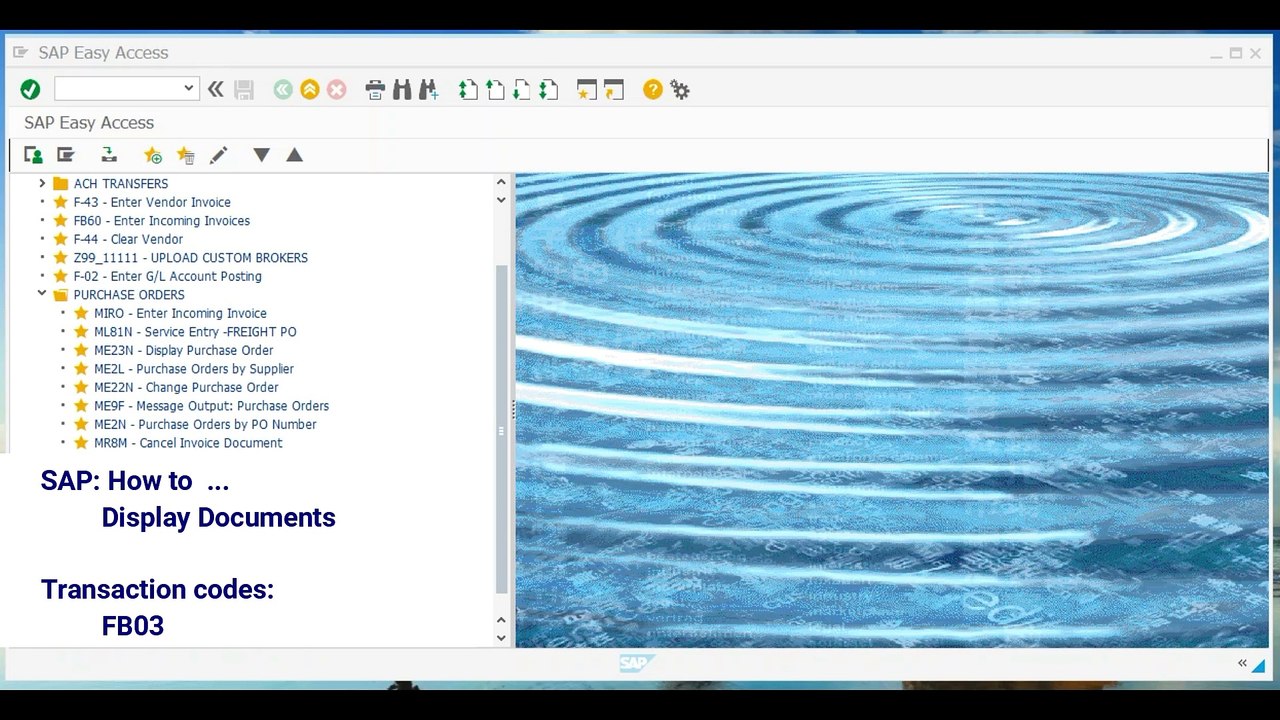Click the Find Next binoculars icon
The width and height of the screenshot is (1280, 720).
[x=429, y=90]
